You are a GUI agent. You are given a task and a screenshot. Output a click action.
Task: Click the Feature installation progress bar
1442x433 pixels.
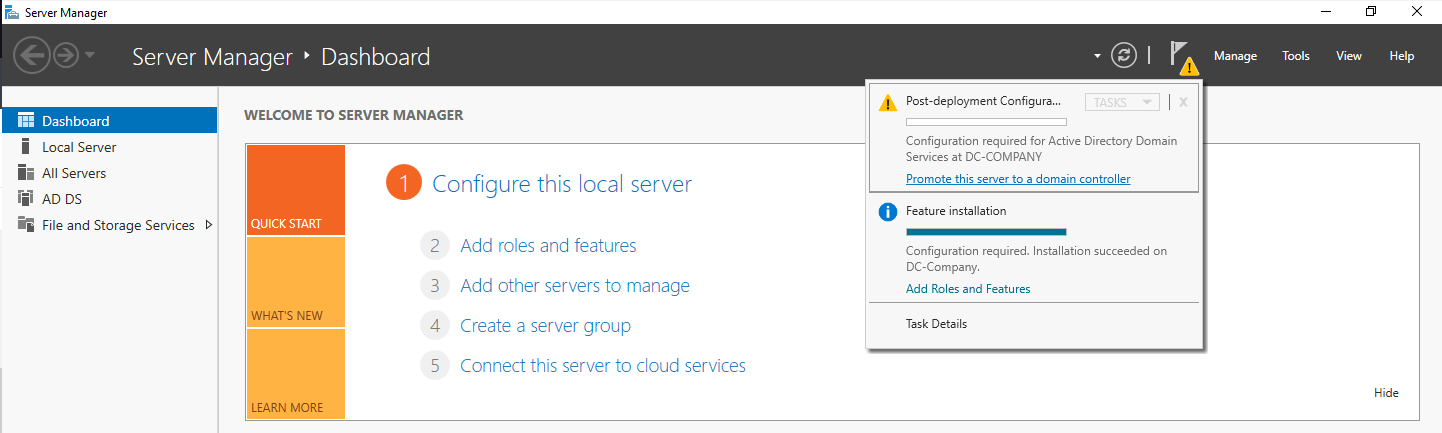pyautogui.click(x=985, y=232)
